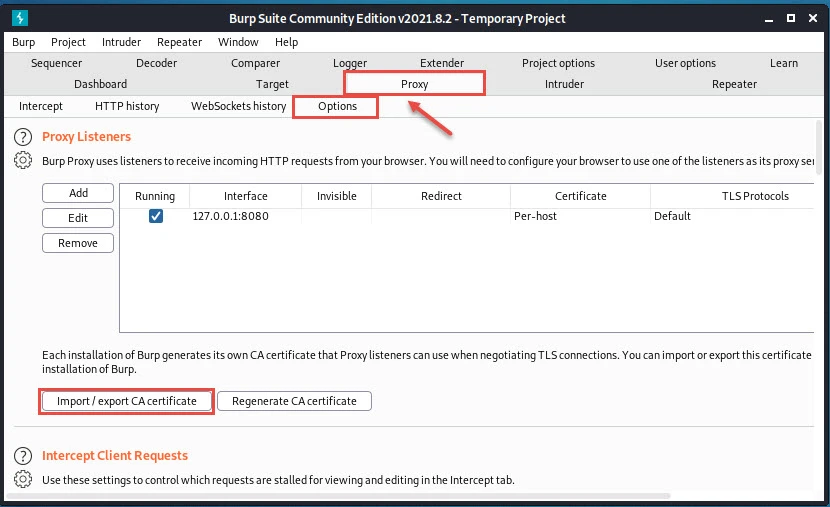830x507 pixels.
Task: Switch to the Extender tab
Action: tap(441, 63)
